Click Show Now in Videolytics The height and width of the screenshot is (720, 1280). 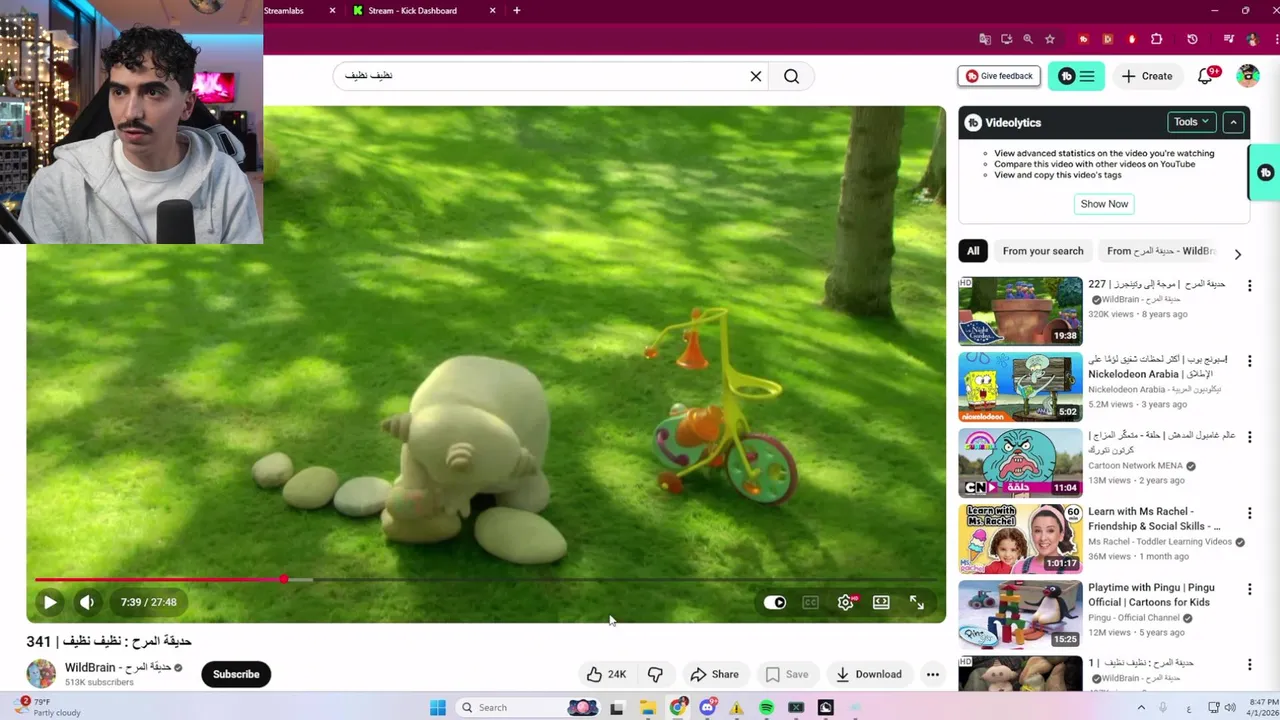point(1104,204)
